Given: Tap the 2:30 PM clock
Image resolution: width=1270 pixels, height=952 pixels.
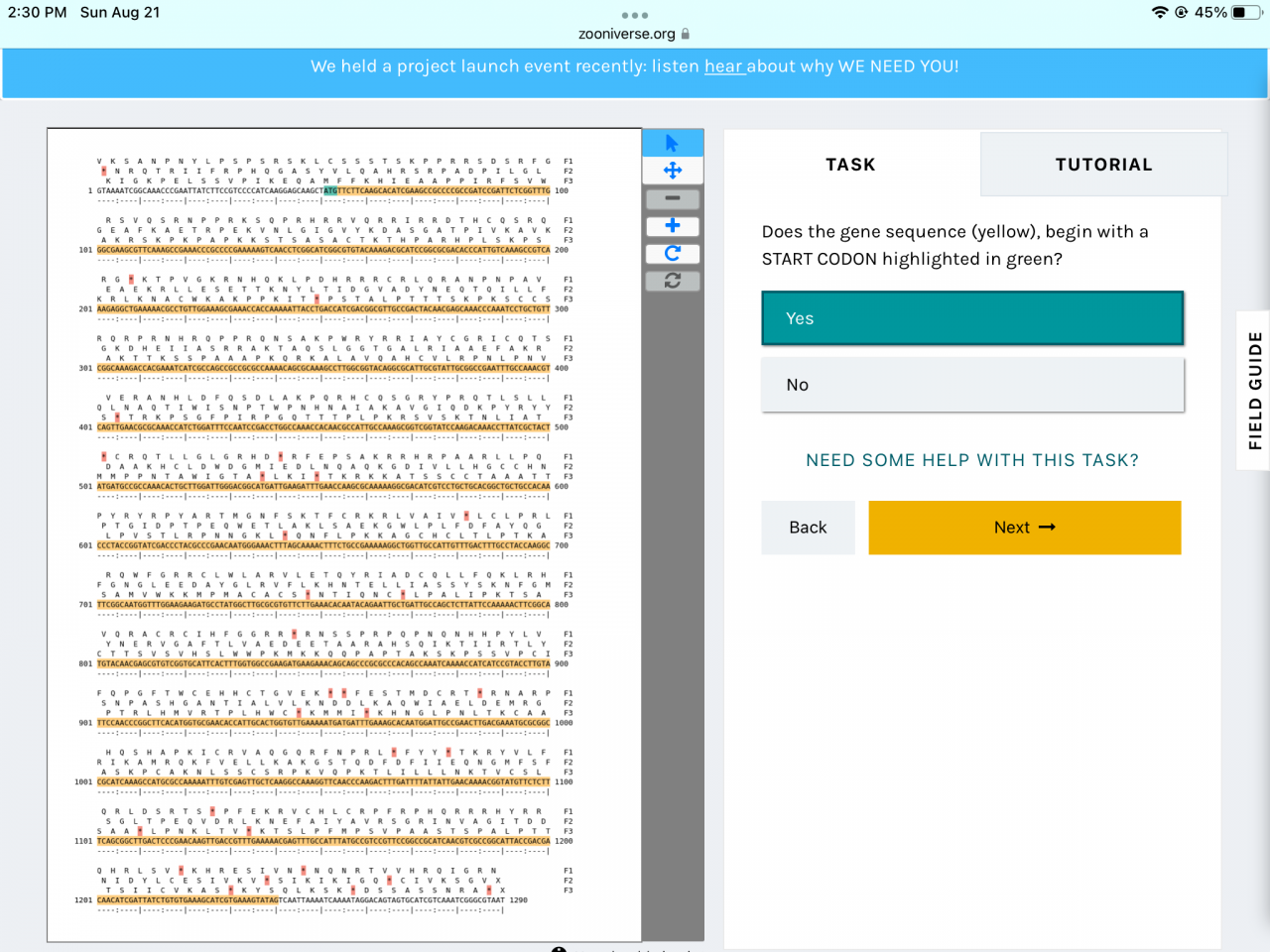Looking at the screenshot, I should point(38,13).
